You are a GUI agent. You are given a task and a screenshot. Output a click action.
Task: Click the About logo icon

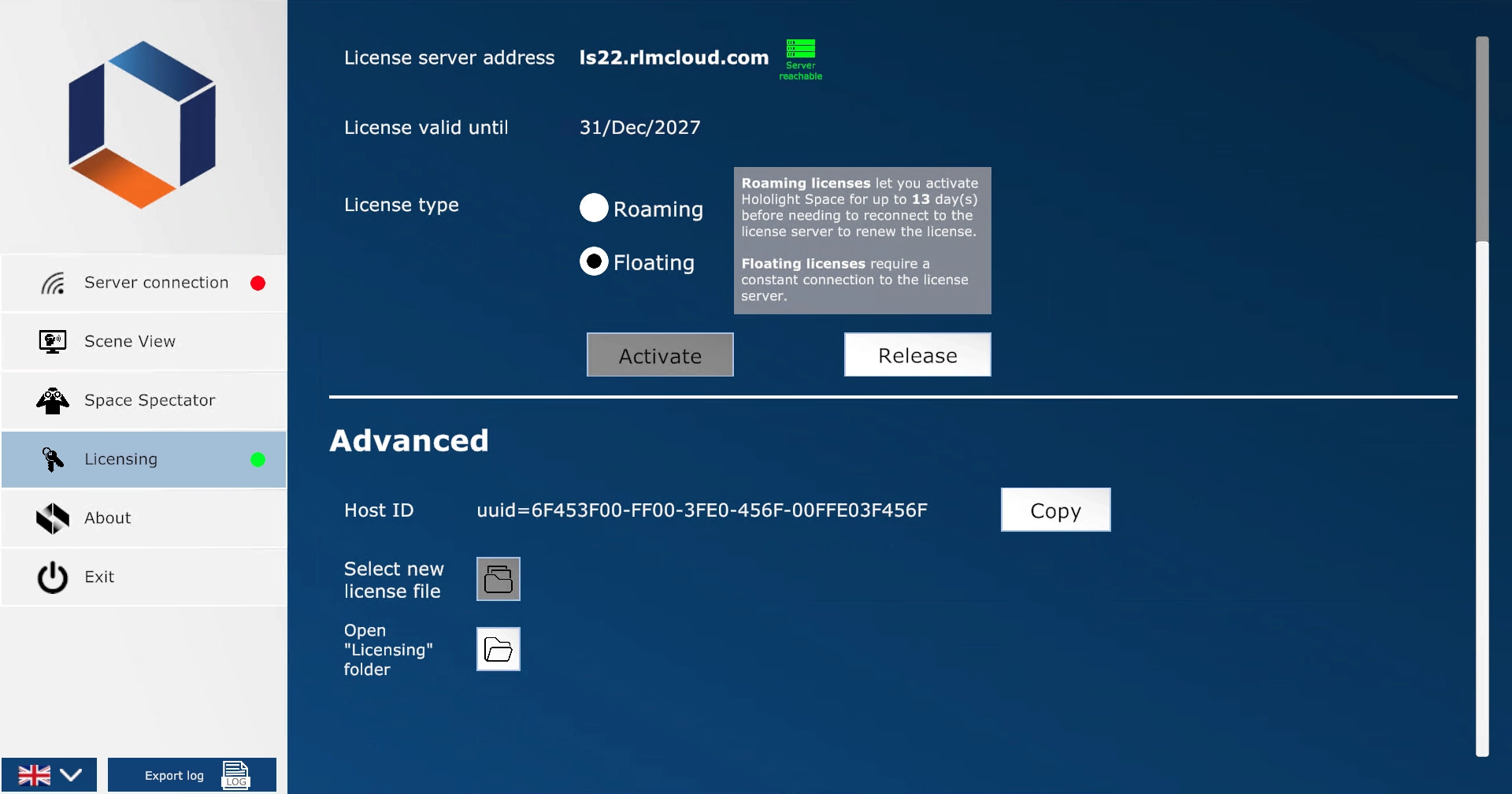pyautogui.click(x=53, y=518)
